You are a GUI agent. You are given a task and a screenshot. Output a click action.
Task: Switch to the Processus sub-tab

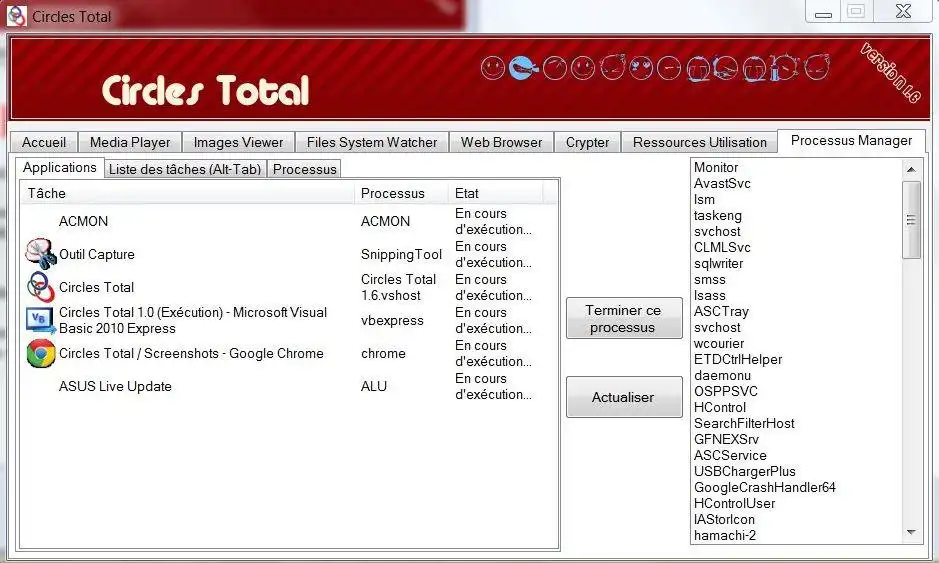304,169
